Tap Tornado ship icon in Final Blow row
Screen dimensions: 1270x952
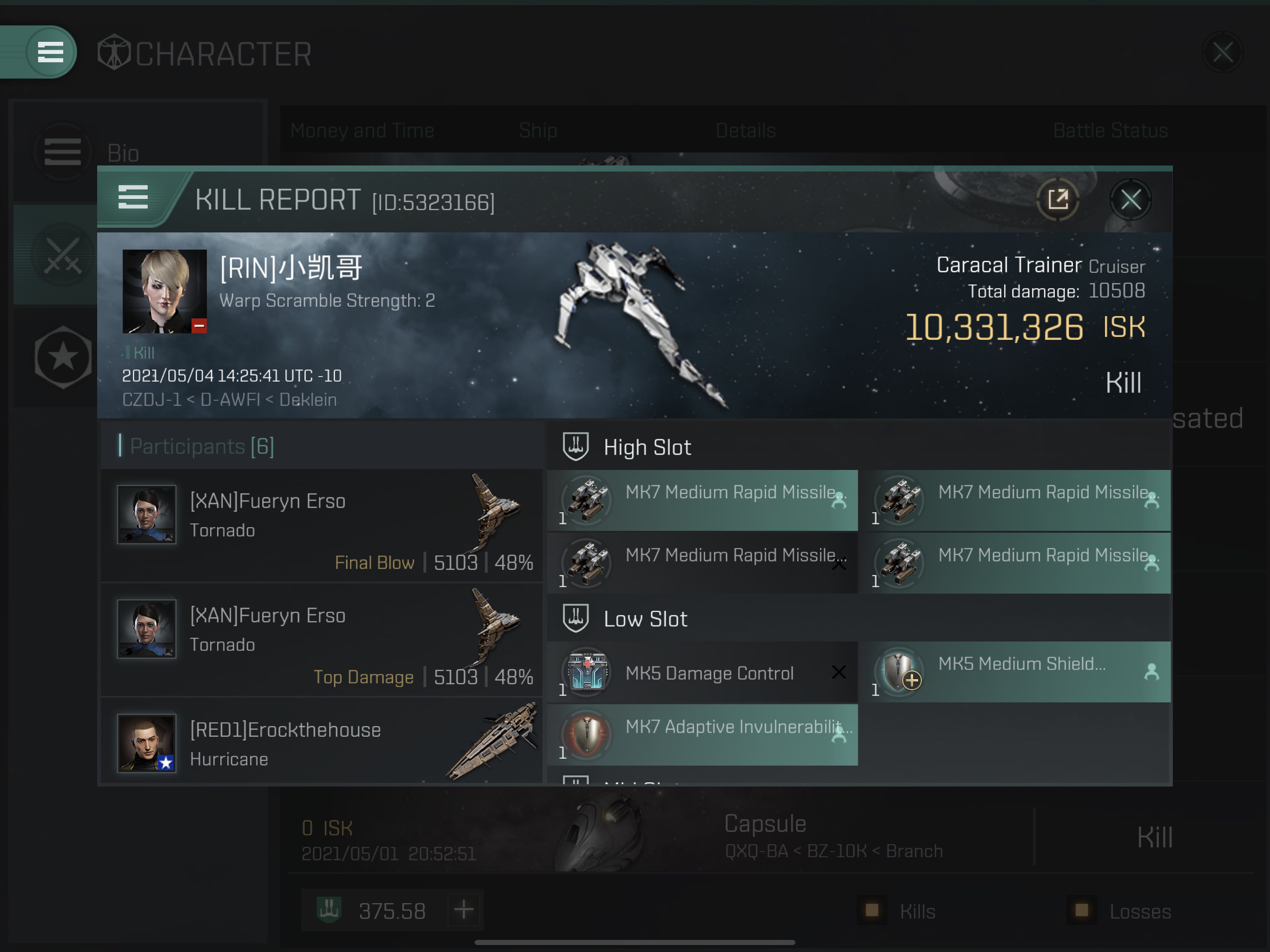(x=495, y=512)
